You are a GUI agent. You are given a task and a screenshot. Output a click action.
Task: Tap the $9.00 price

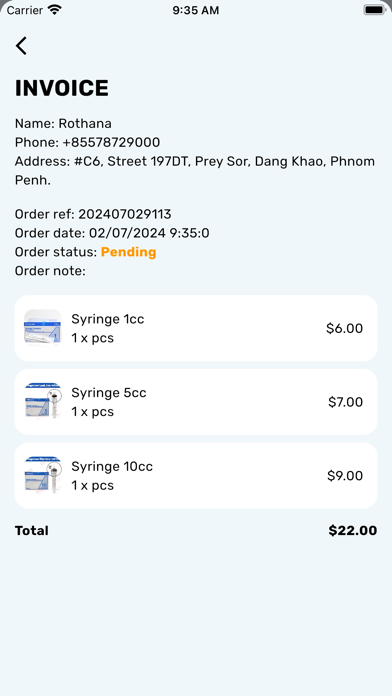coord(345,476)
